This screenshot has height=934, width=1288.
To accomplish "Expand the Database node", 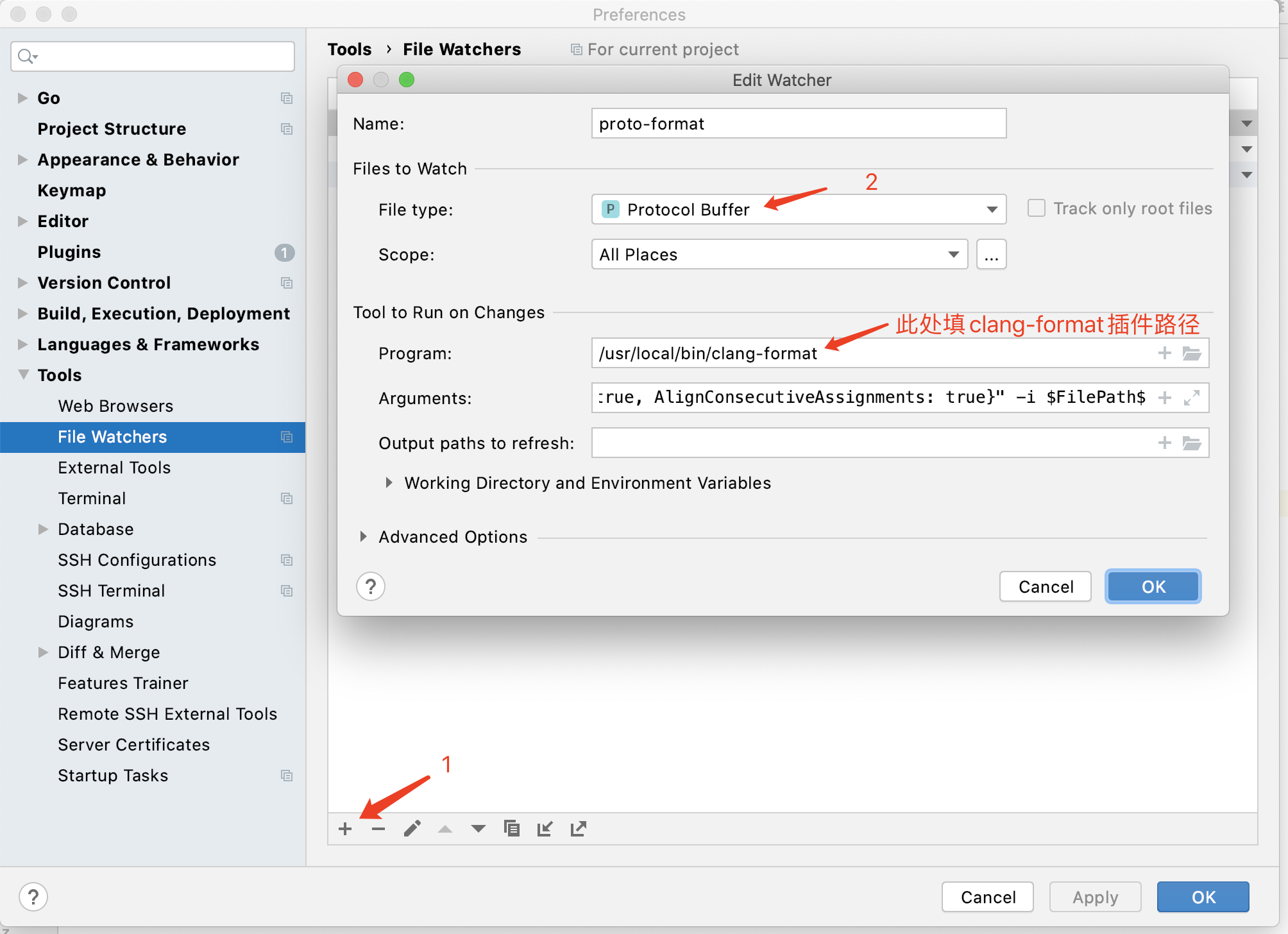I will tap(43, 529).
